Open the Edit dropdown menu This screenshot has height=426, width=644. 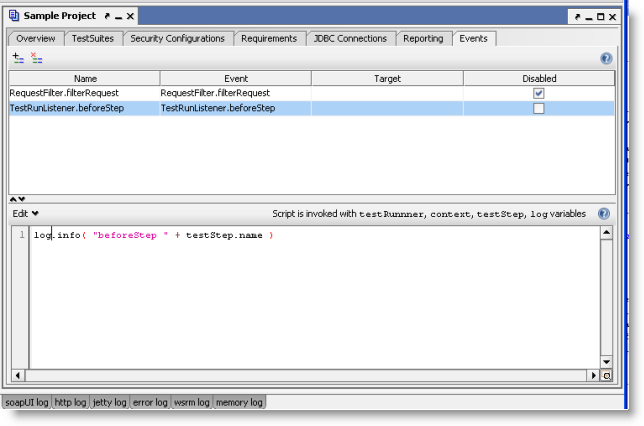(25, 214)
